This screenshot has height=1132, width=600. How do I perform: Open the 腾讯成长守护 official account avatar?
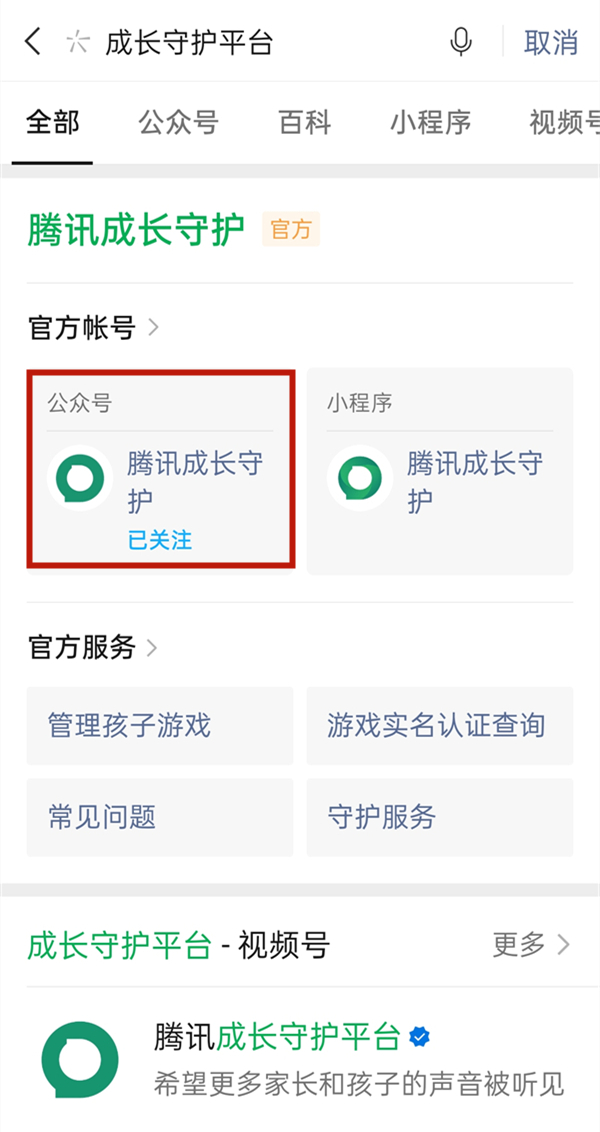point(79,478)
